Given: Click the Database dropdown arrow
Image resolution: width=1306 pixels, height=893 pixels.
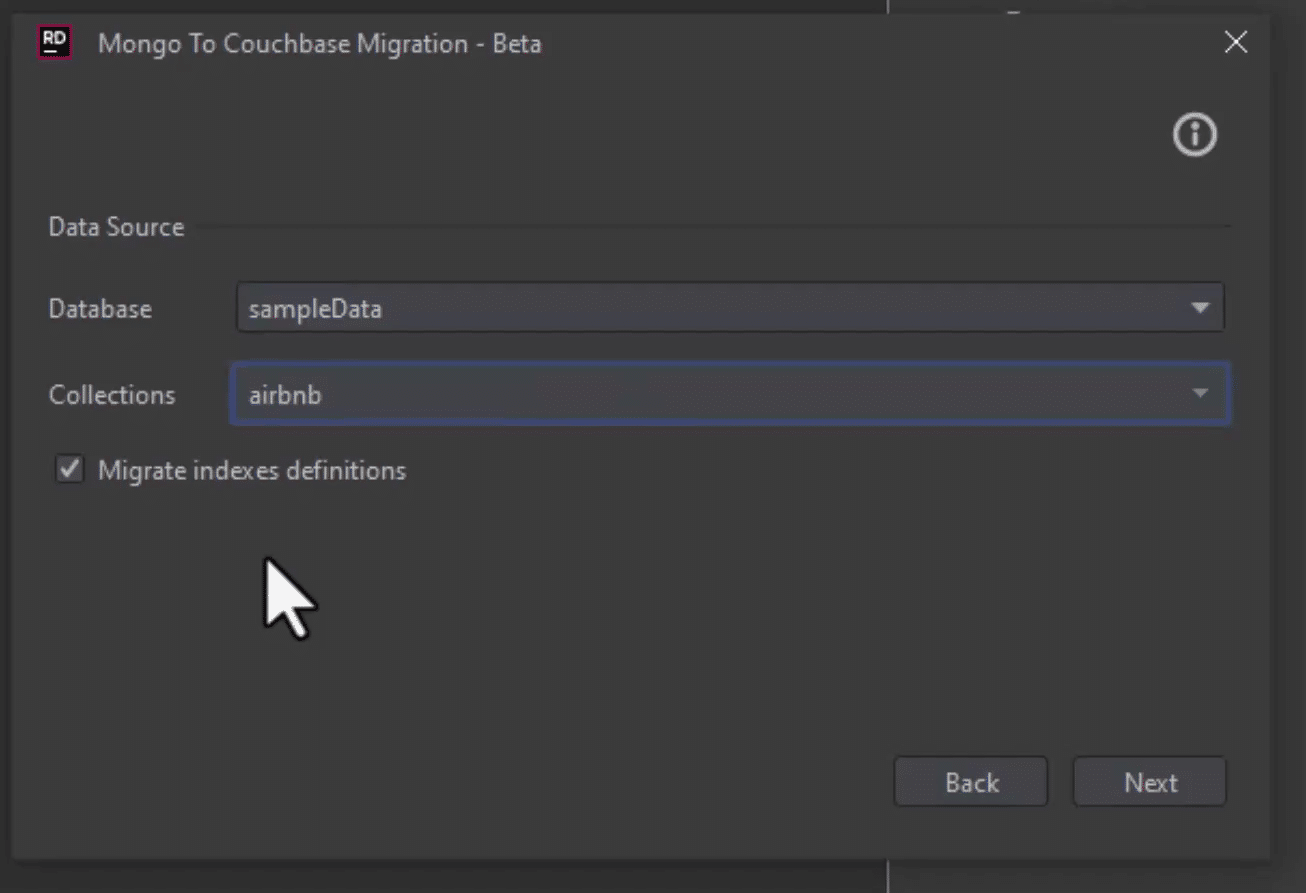Looking at the screenshot, I should click(x=1199, y=308).
